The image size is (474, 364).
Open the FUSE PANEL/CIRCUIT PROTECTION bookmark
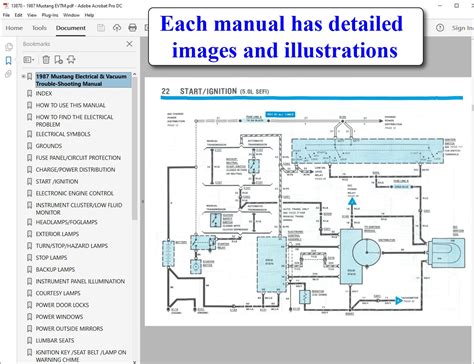[x=78, y=158]
